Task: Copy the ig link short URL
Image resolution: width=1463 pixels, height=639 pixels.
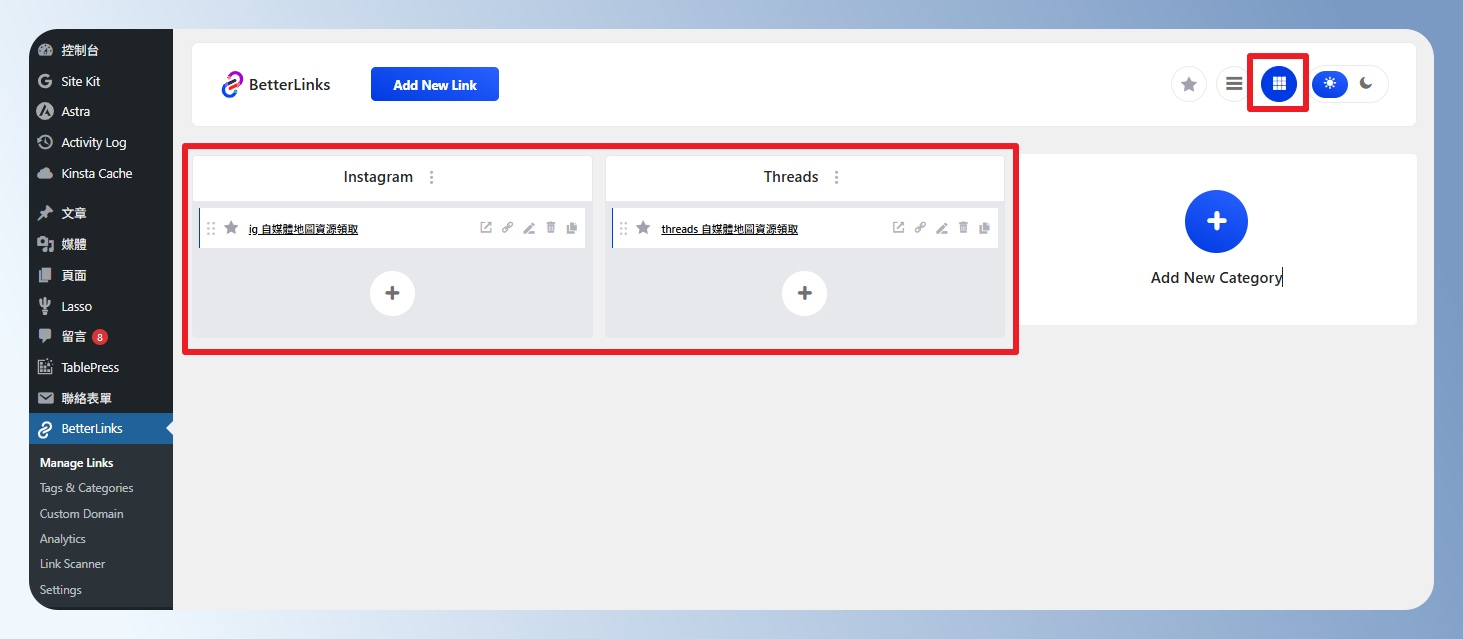Action: click(x=507, y=228)
